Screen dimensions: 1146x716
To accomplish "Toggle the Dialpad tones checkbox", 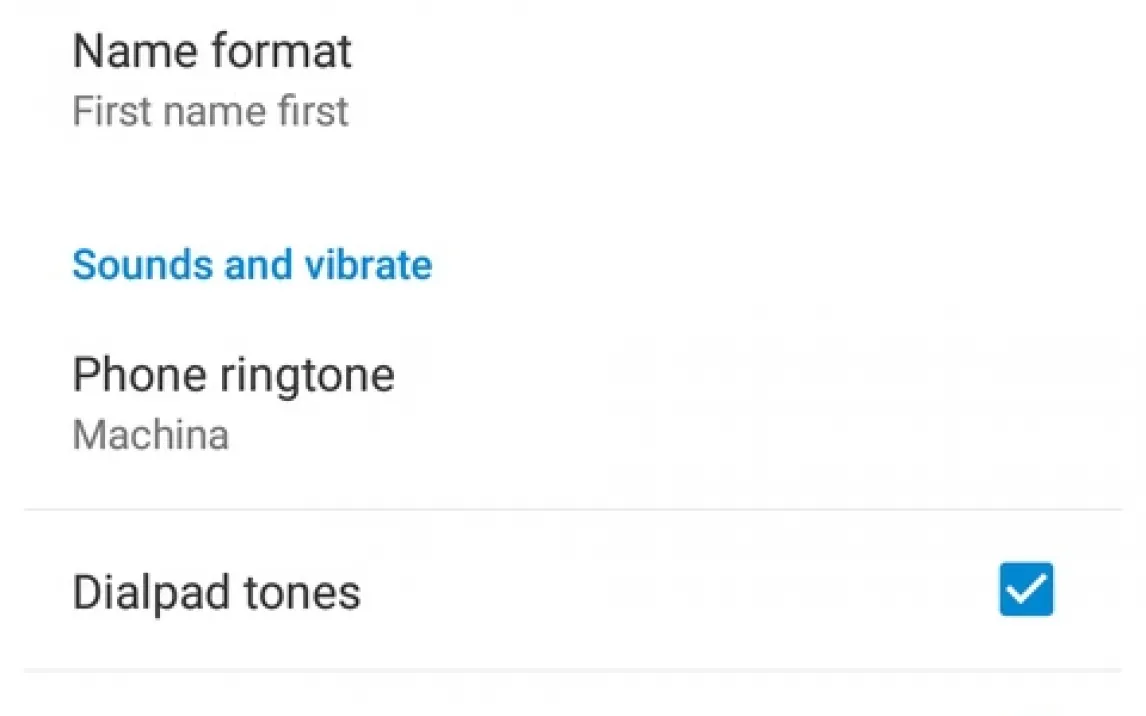I will (1026, 589).
